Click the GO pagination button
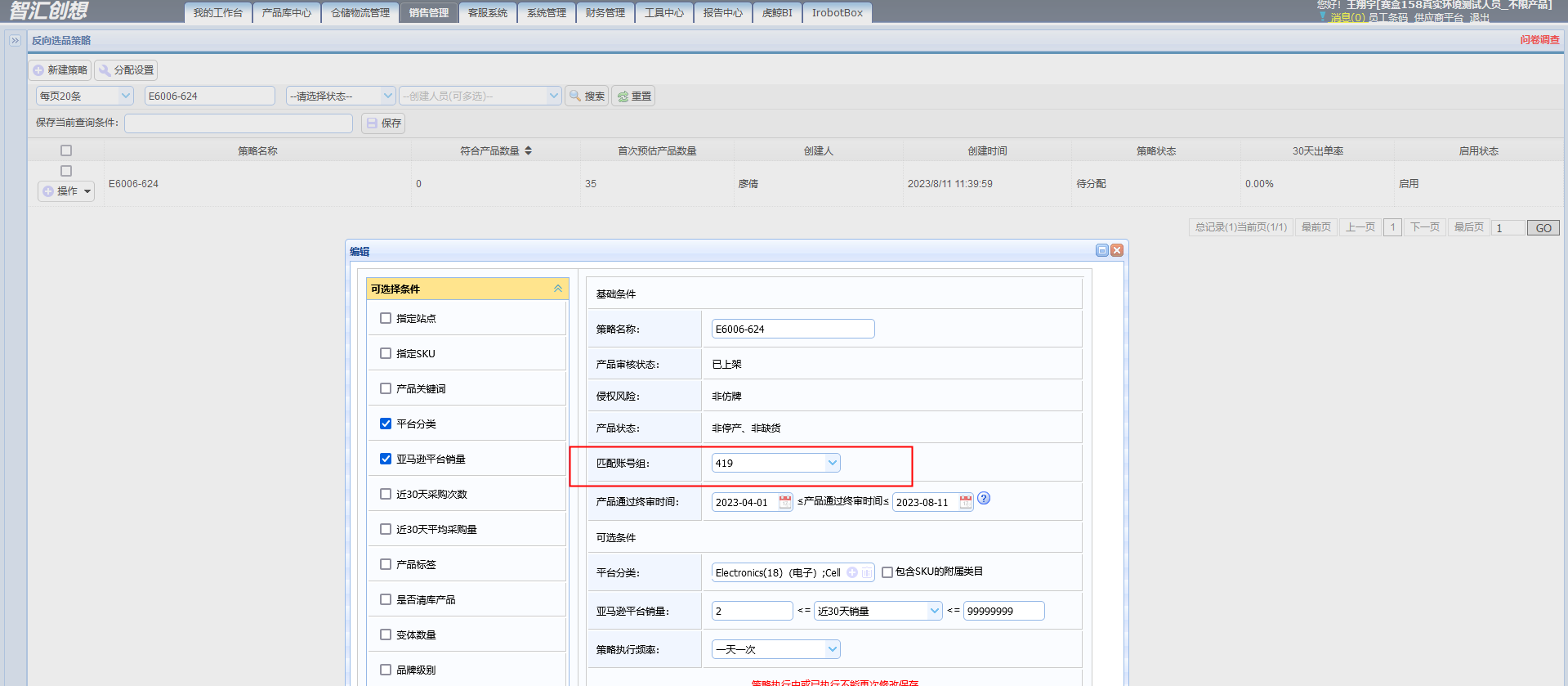 point(1543,228)
